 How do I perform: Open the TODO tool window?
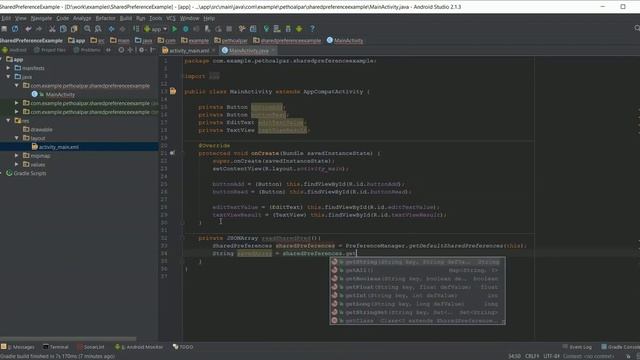(183, 347)
